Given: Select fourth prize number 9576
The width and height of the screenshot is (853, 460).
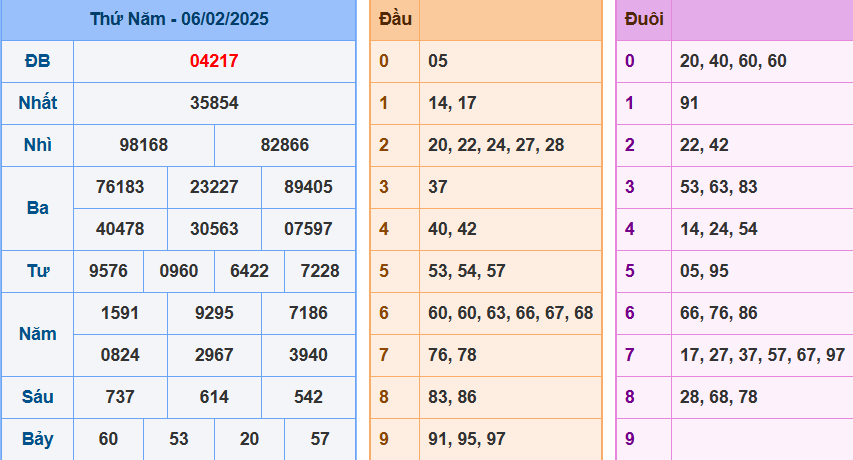Looking at the screenshot, I should (108, 271).
